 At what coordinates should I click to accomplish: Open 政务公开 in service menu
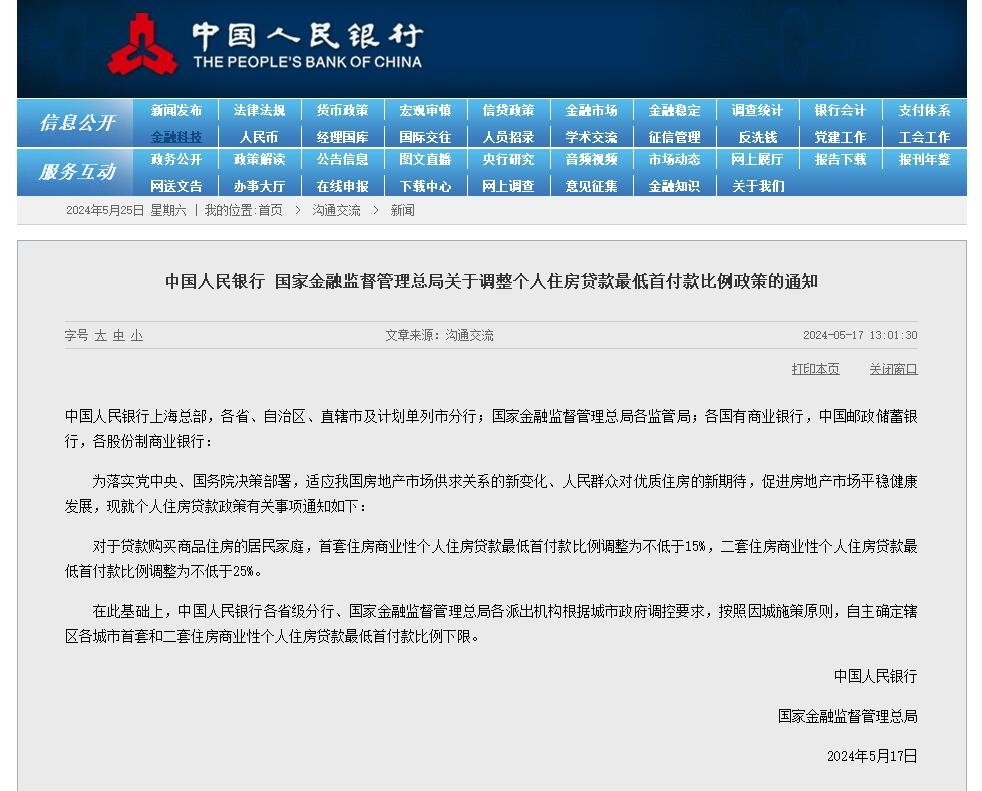(176, 159)
